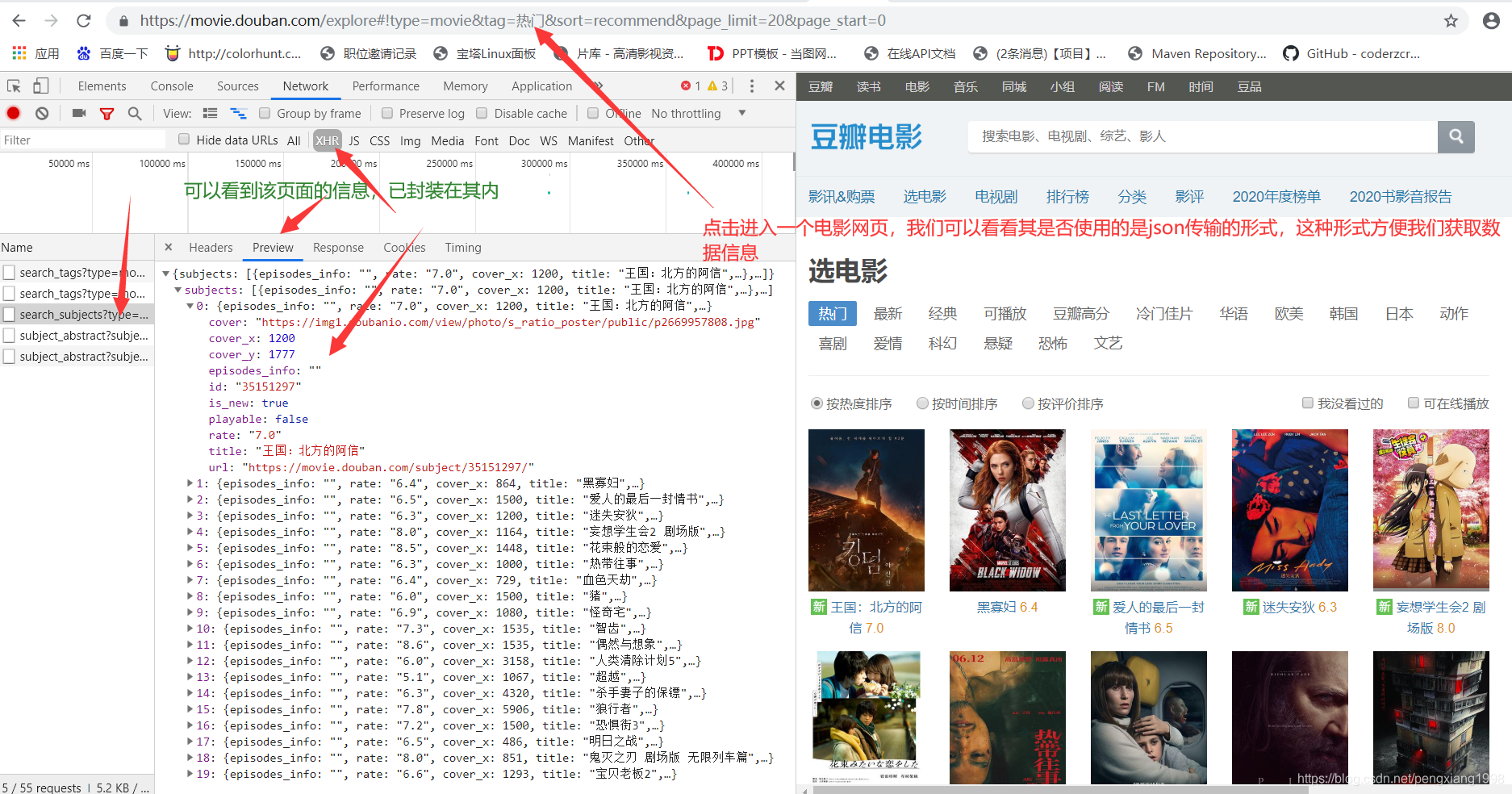Click the browser address bar URL
The image size is (1512, 794).
pos(512,21)
